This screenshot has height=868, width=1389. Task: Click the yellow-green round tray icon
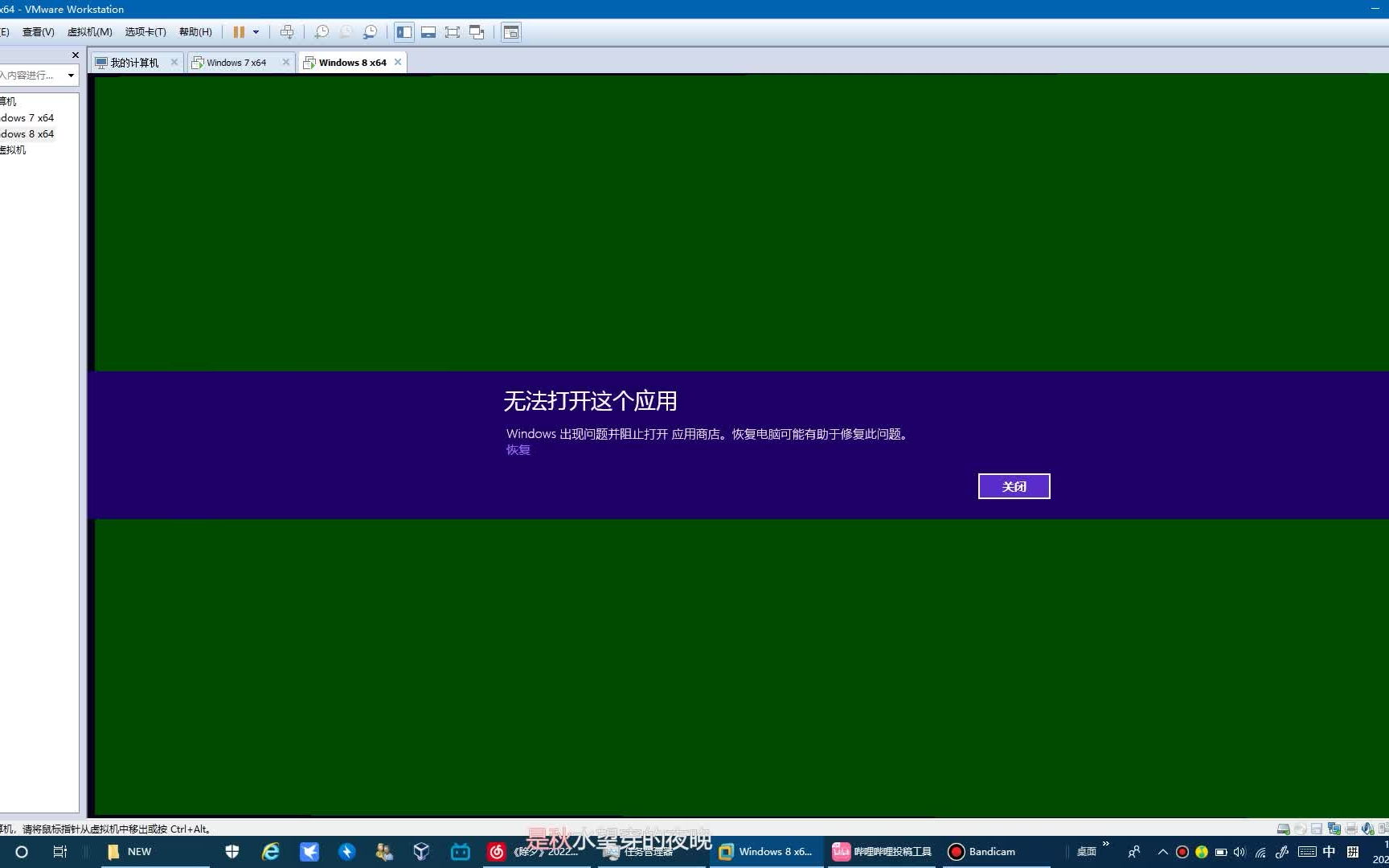(1202, 852)
